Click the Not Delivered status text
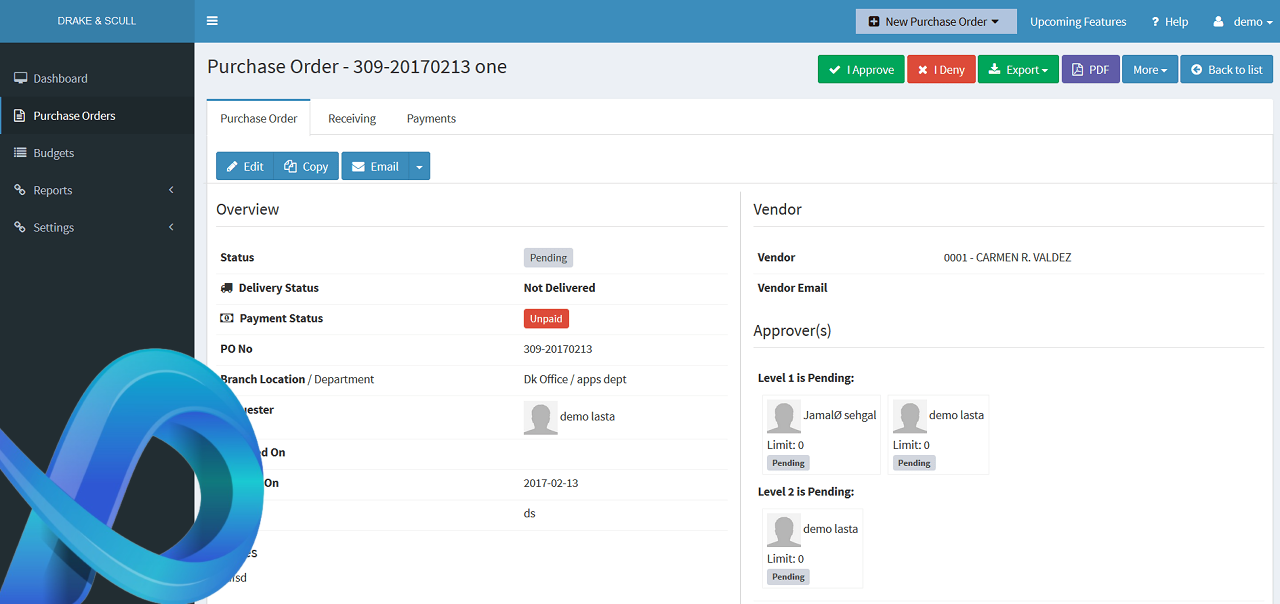Screen dimensions: 1280x604 pos(559,288)
